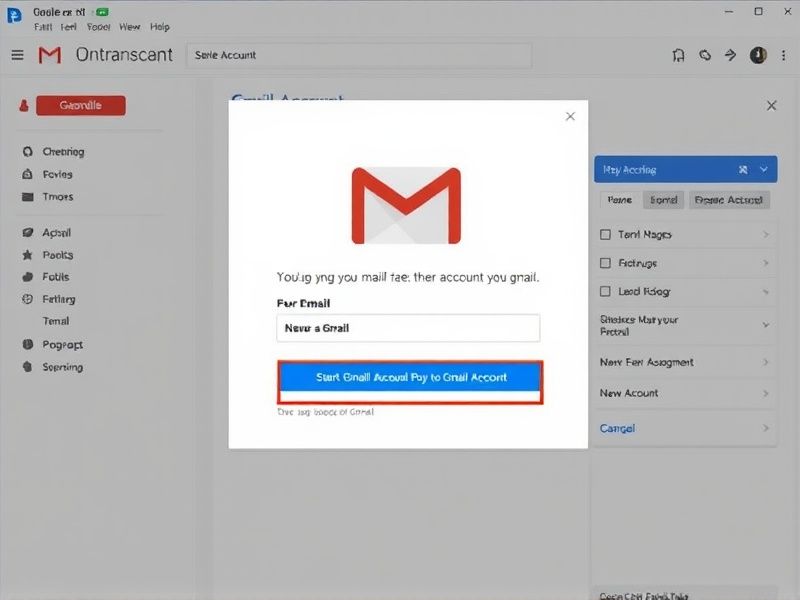
Task: Click the right arrow icon in header
Action: [731, 55]
